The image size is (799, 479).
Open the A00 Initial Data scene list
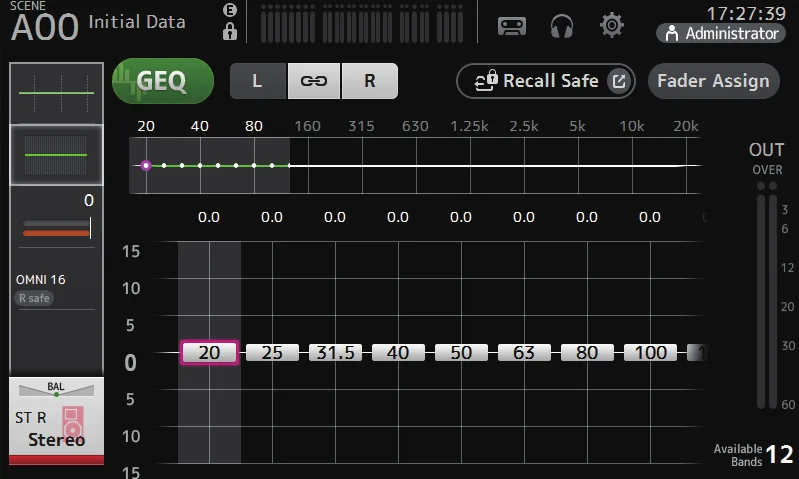coord(98,22)
